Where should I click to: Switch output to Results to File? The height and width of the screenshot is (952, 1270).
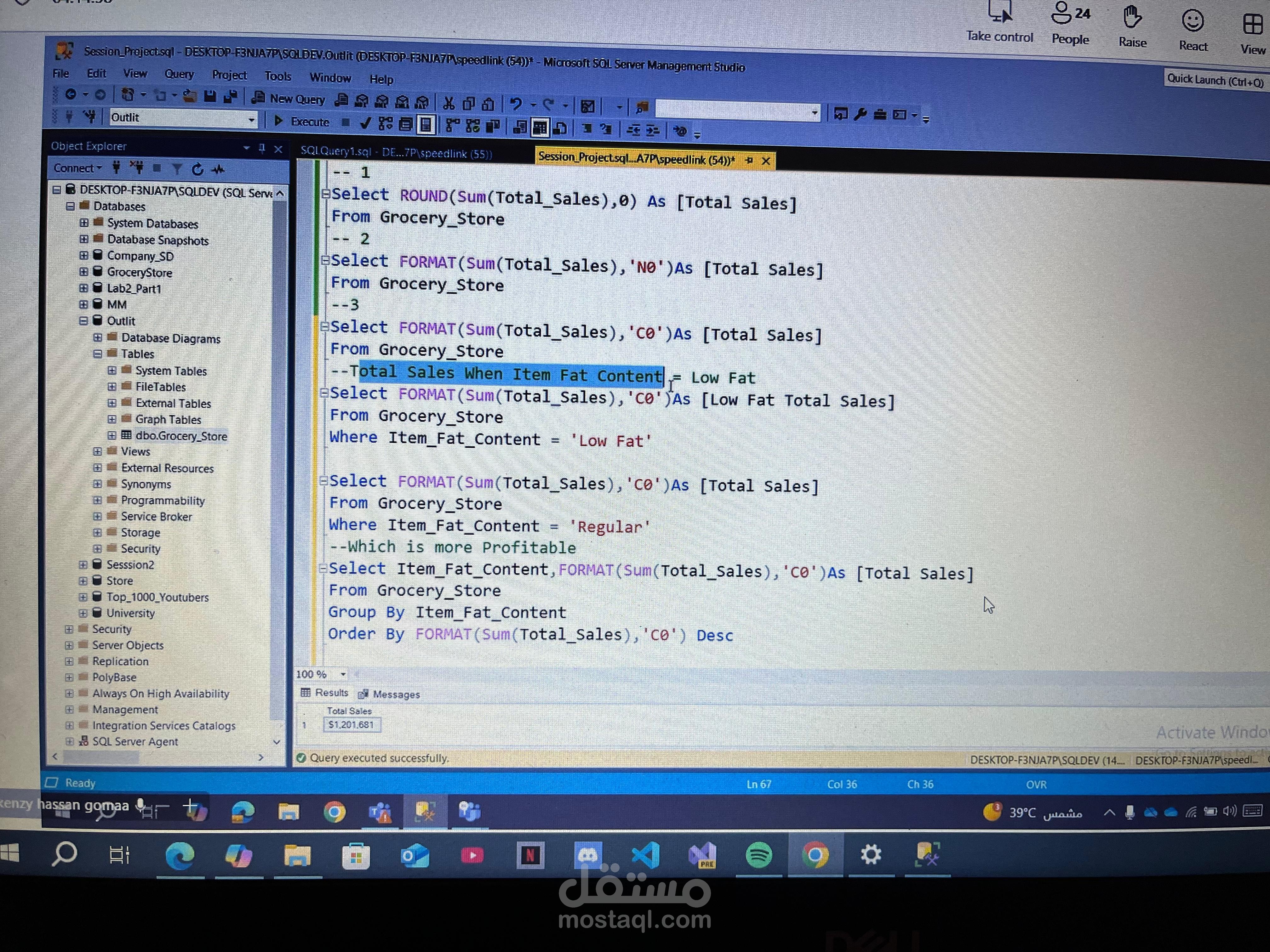coord(560,128)
